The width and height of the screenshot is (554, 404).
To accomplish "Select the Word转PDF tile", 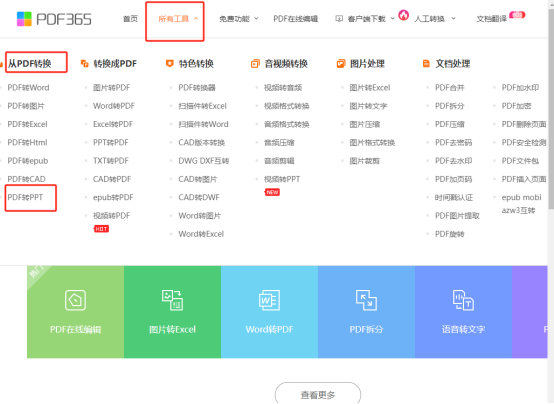I will pyautogui.click(x=269, y=312).
